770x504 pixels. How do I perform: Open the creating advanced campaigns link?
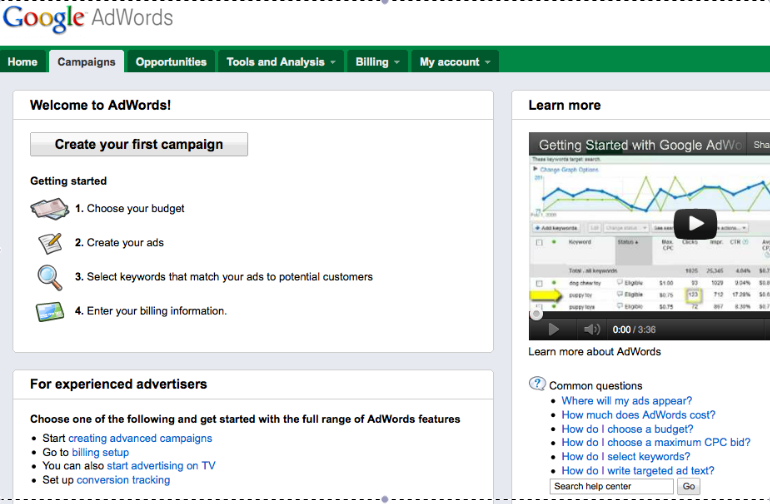coord(140,438)
